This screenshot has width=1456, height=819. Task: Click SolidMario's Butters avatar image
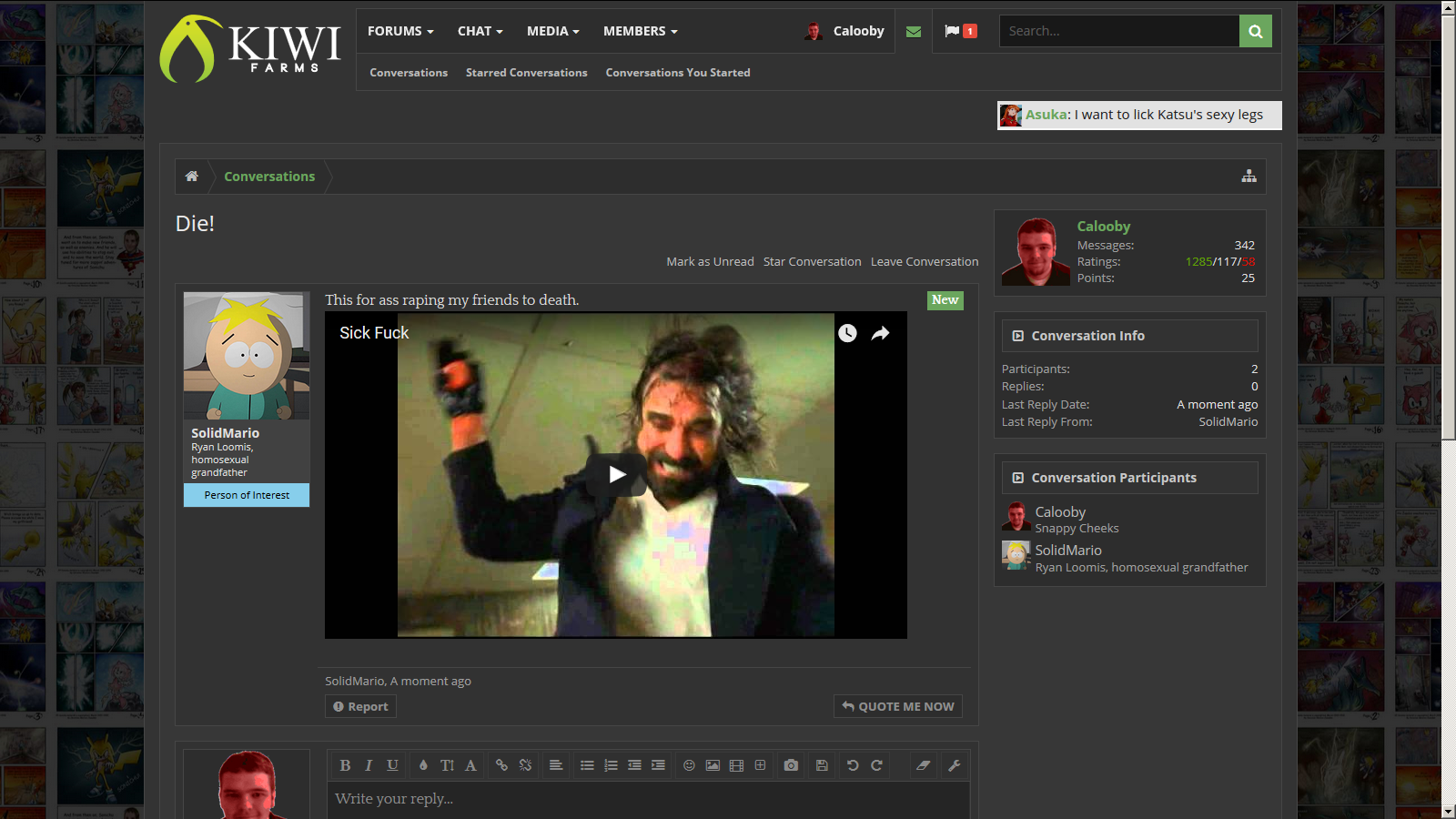click(247, 356)
